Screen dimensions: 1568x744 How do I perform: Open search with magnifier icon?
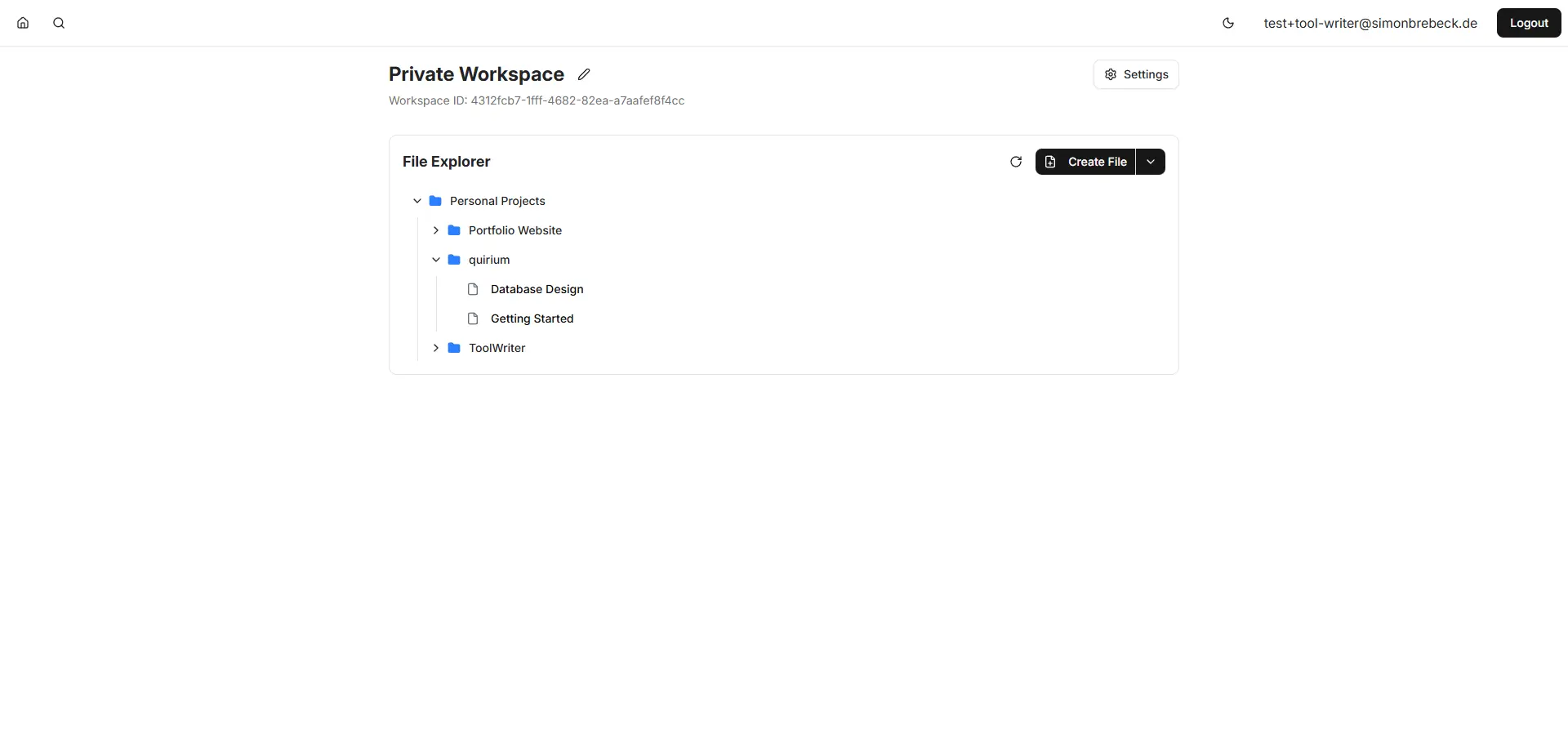(59, 23)
